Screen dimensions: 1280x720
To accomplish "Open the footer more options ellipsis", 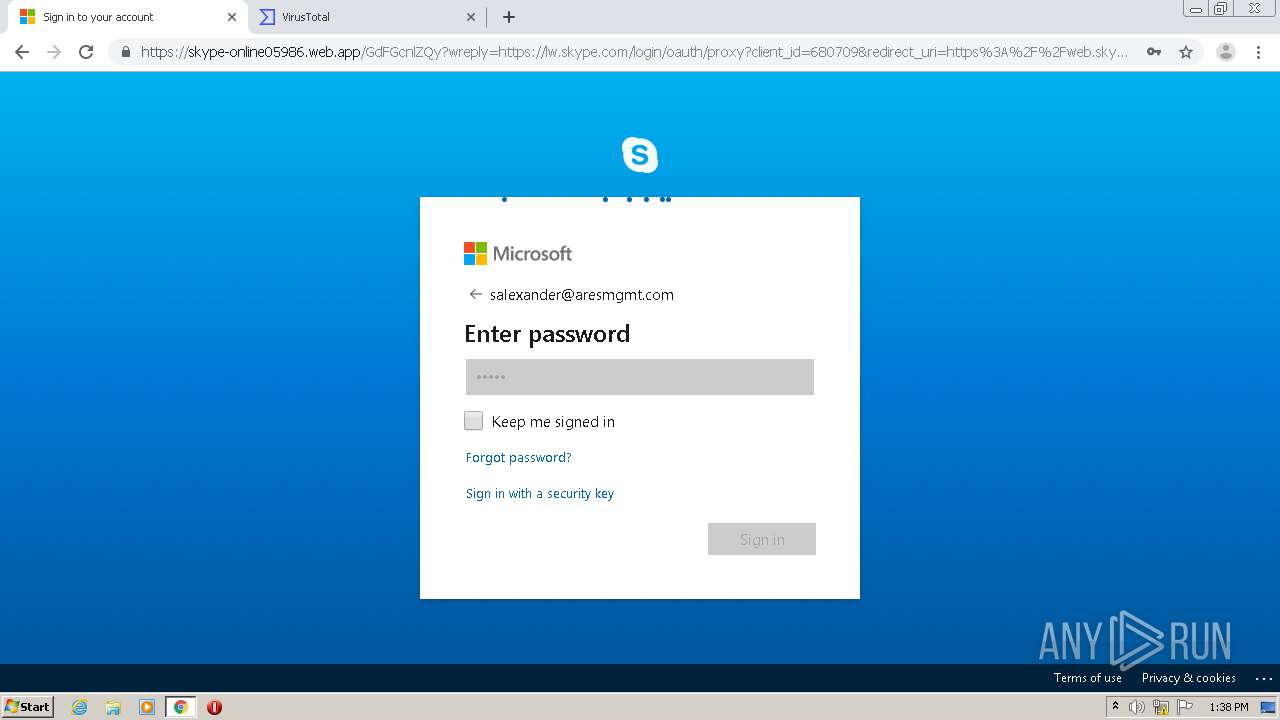I will point(1263,678).
